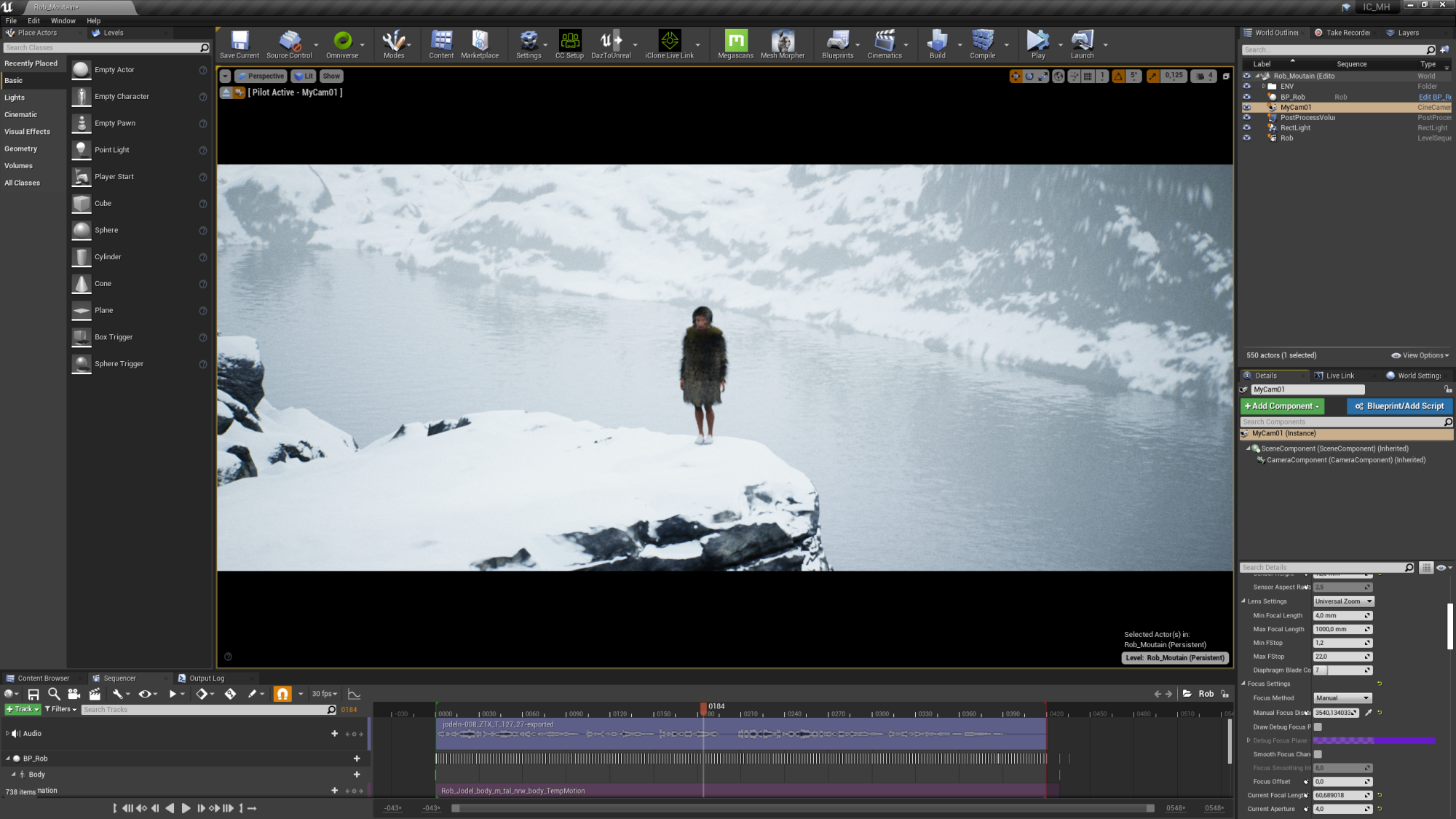Switch to the World Settings tab

(x=1419, y=376)
